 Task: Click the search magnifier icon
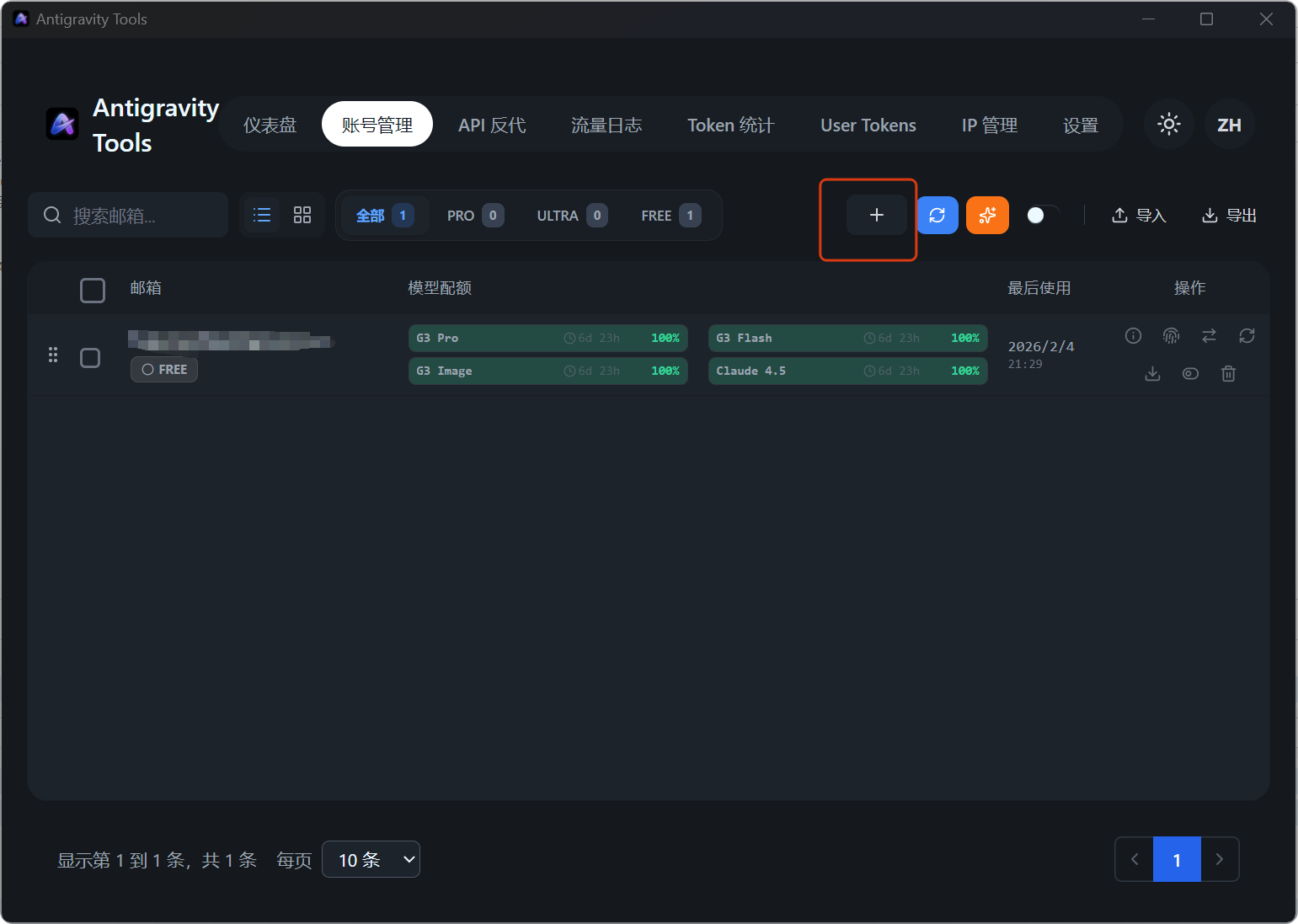point(52,215)
